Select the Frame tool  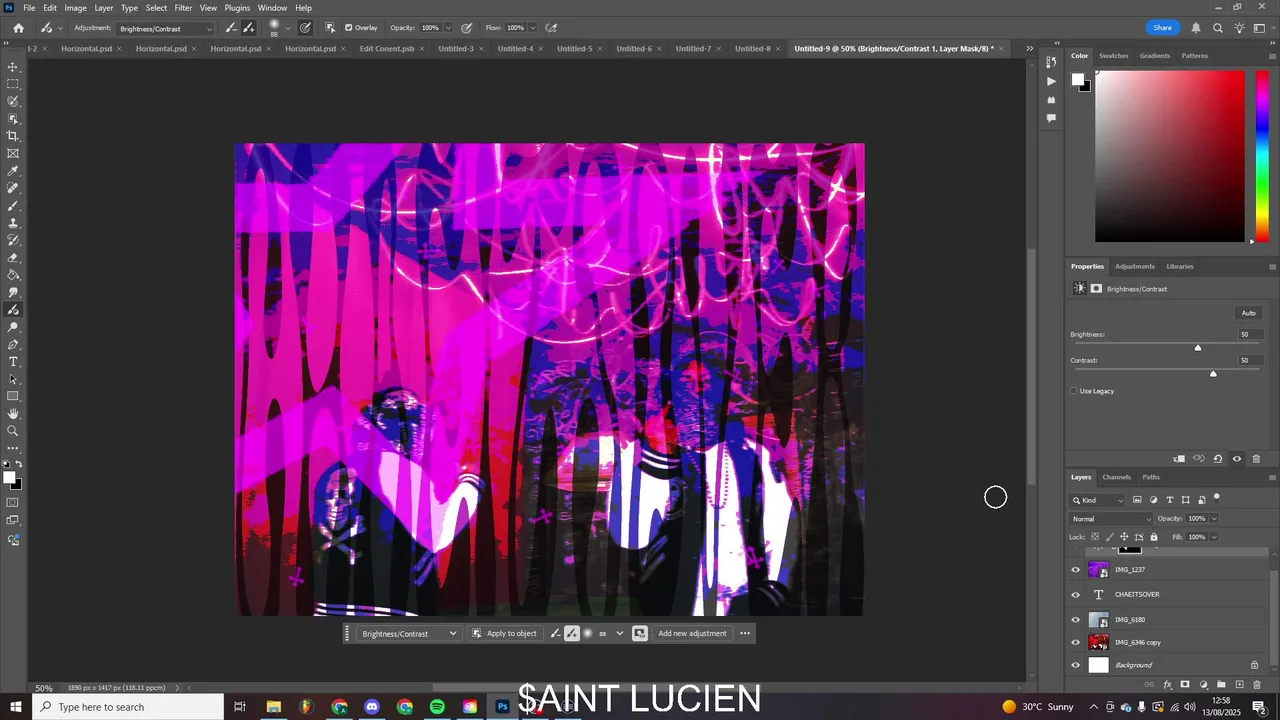click(x=13, y=154)
